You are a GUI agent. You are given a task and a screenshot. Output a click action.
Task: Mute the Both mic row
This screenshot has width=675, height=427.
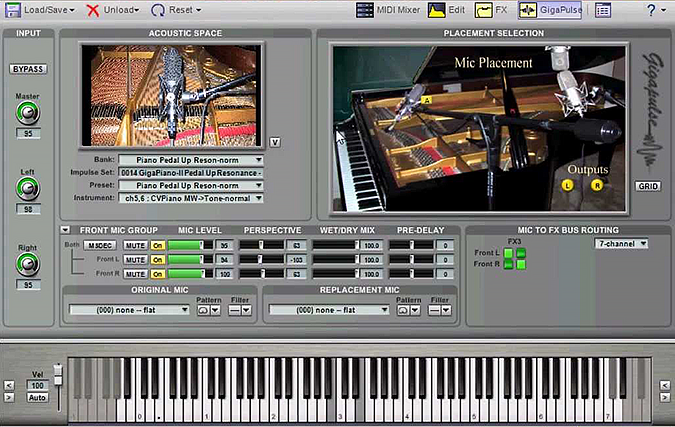click(135, 245)
